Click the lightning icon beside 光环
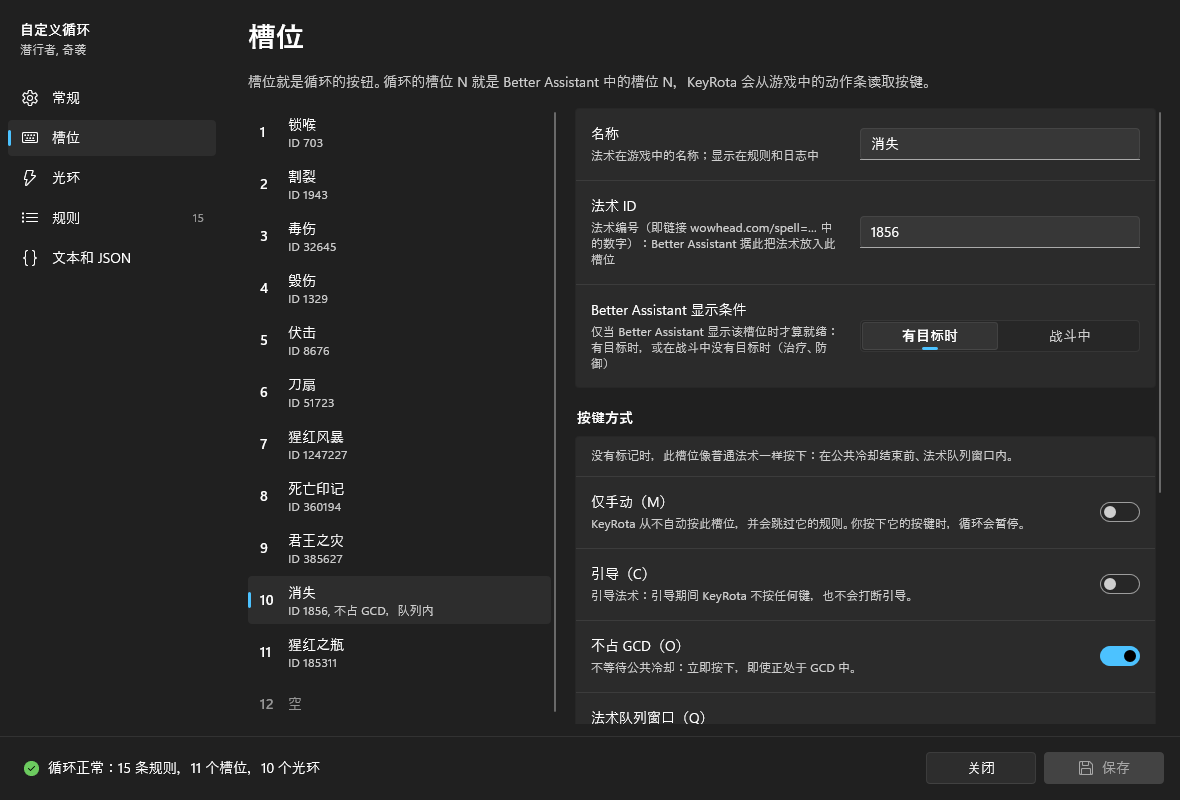Image resolution: width=1180 pixels, height=800 pixels. (30, 178)
